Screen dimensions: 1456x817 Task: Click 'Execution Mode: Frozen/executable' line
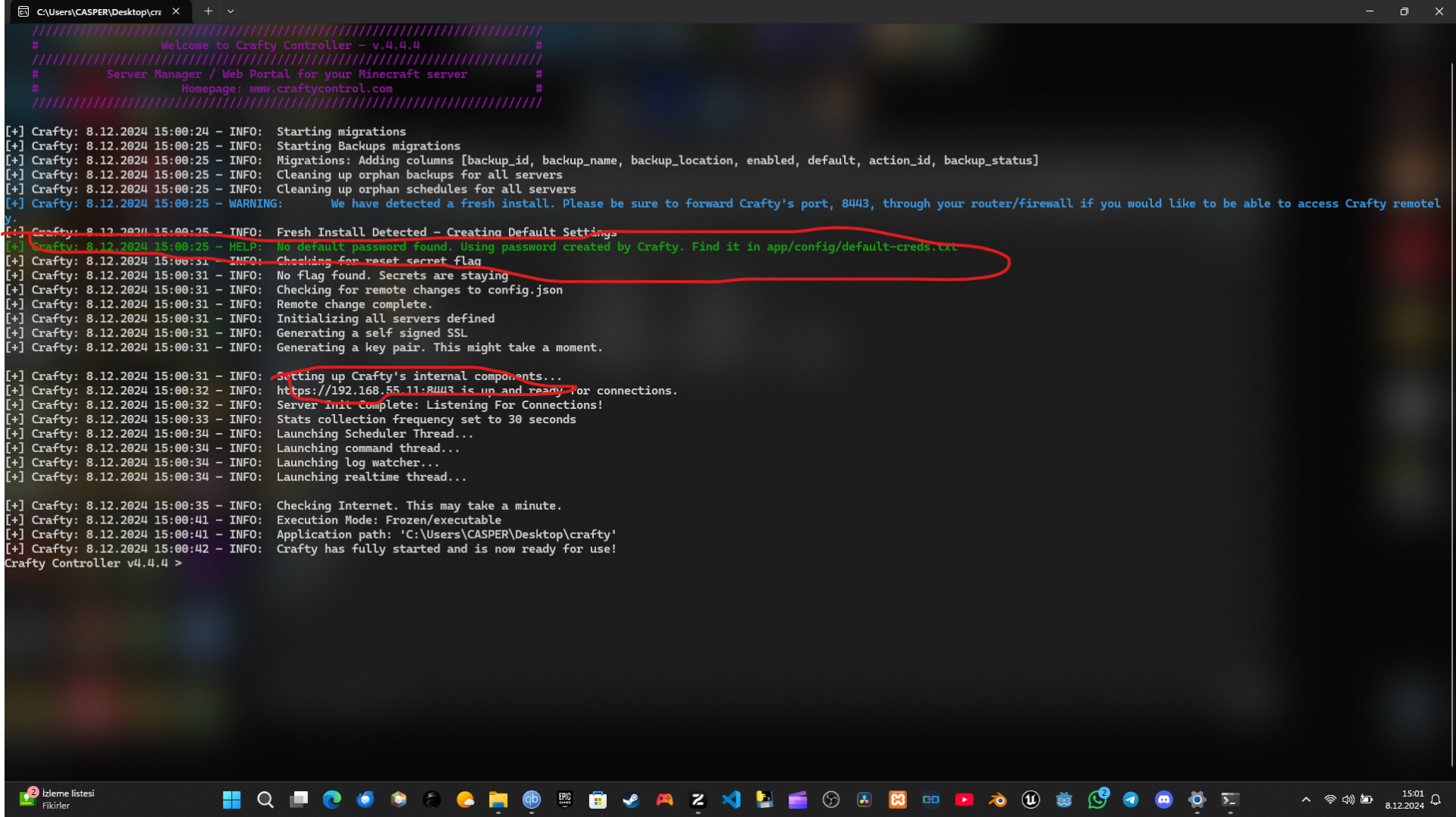tap(388, 520)
